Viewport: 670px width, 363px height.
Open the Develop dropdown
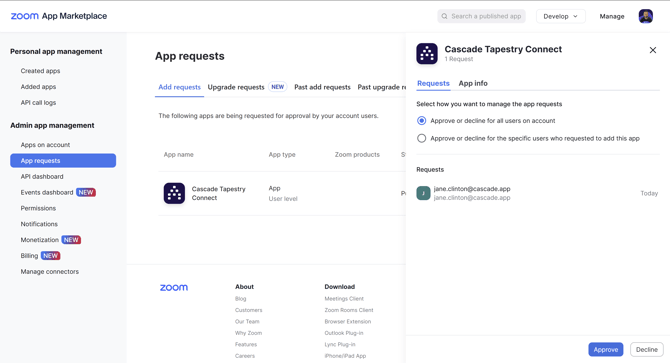click(561, 16)
